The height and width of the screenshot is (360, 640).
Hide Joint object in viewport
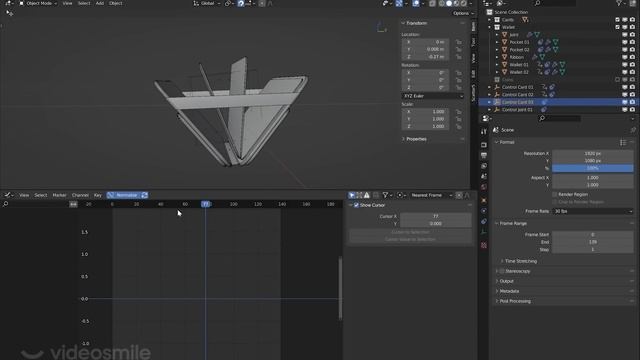click(625, 35)
